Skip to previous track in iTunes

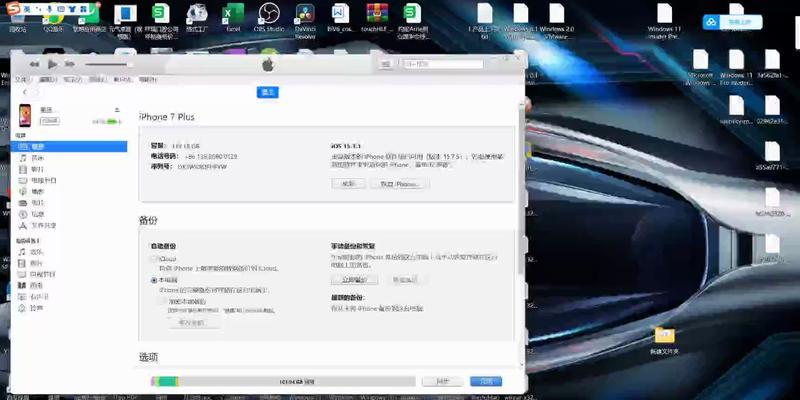pyautogui.click(x=34, y=64)
